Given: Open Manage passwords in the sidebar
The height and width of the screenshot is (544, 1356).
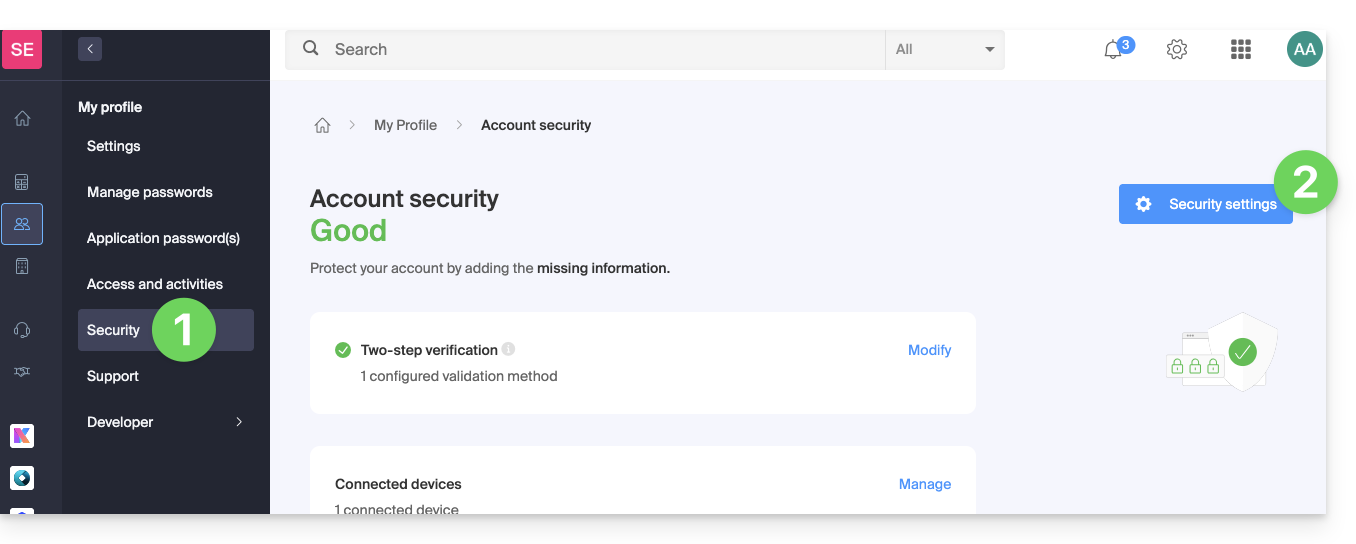Looking at the screenshot, I should point(150,192).
